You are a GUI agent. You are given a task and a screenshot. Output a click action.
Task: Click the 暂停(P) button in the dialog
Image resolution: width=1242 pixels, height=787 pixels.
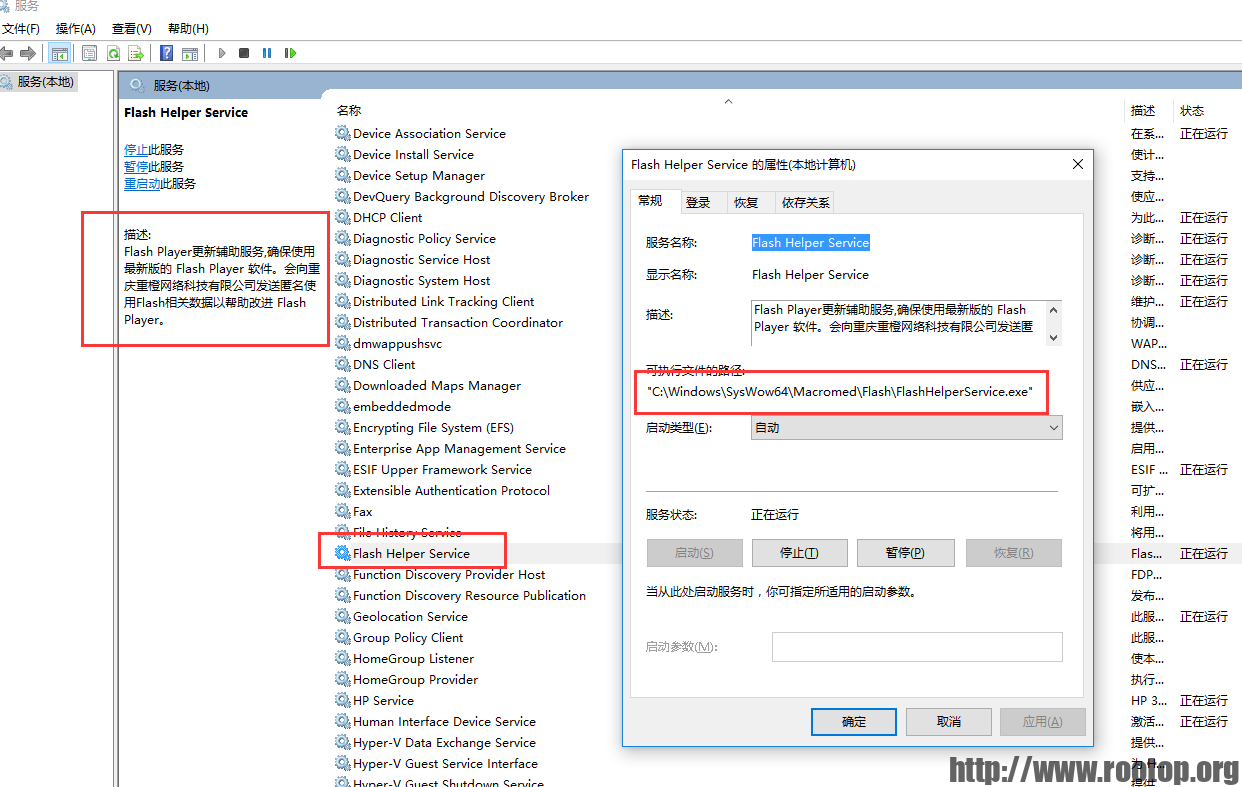(906, 553)
